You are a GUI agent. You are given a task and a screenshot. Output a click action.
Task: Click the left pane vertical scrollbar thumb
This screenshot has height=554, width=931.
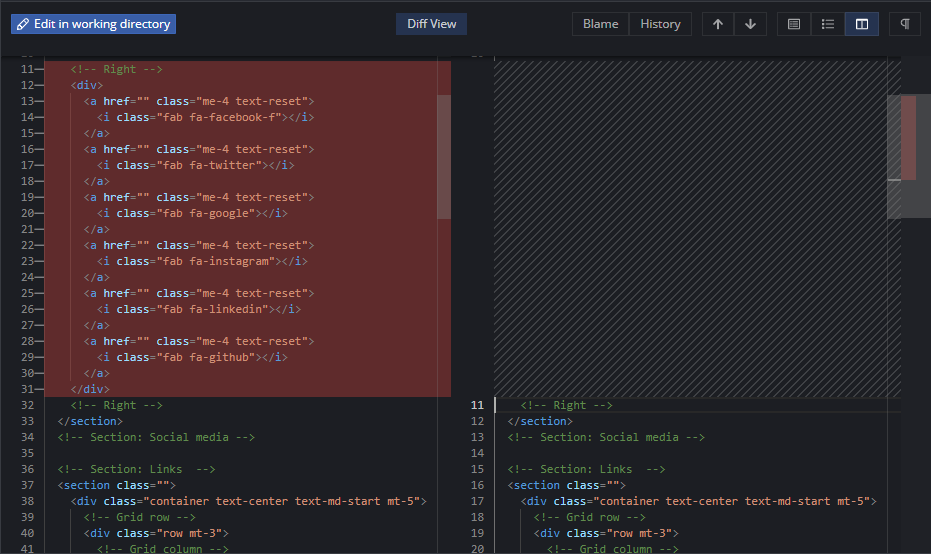444,157
